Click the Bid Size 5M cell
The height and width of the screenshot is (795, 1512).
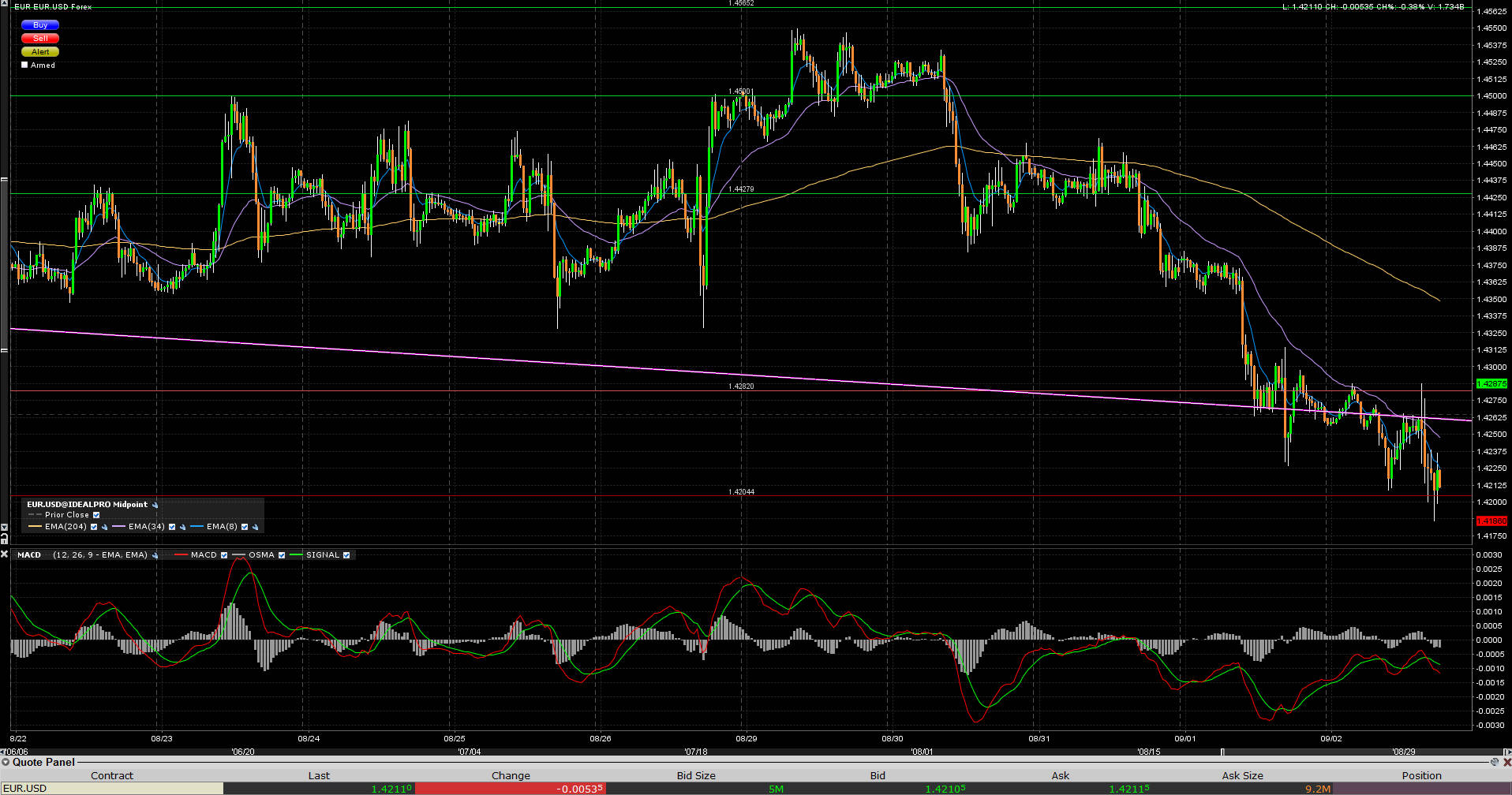696,789
